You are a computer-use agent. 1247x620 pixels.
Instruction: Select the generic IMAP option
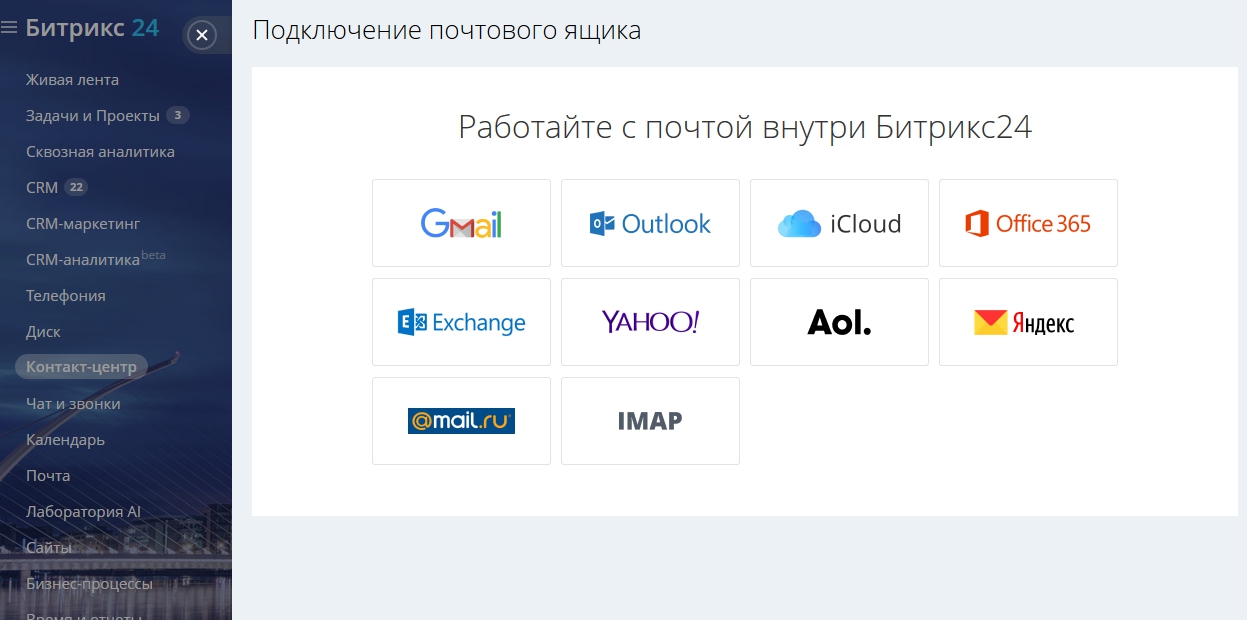pos(650,421)
